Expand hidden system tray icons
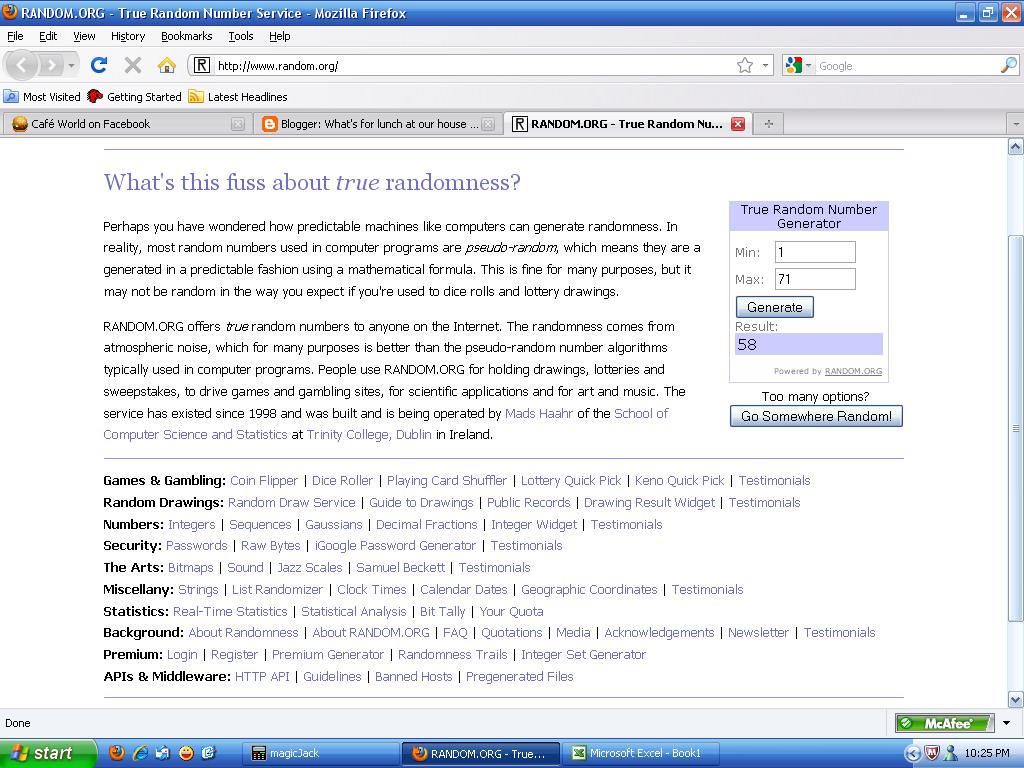 (x=913, y=753)
